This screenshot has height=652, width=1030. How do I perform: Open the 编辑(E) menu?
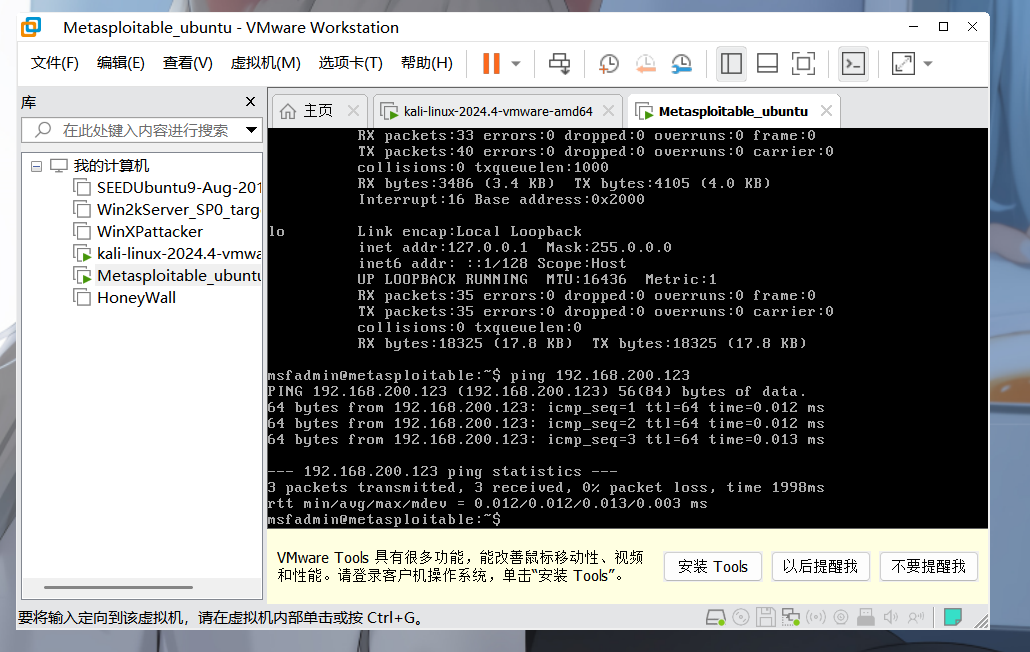coord(120,63)
